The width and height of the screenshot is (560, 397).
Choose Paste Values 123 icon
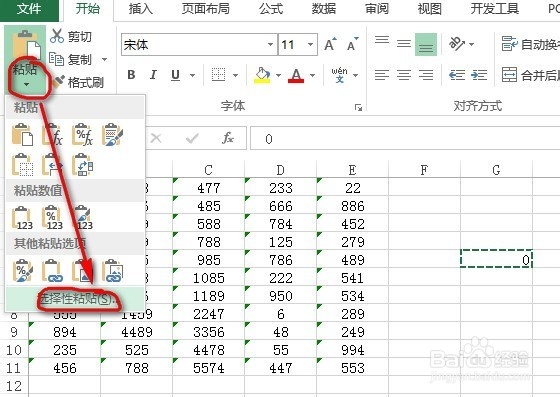(x=22, y=218)
